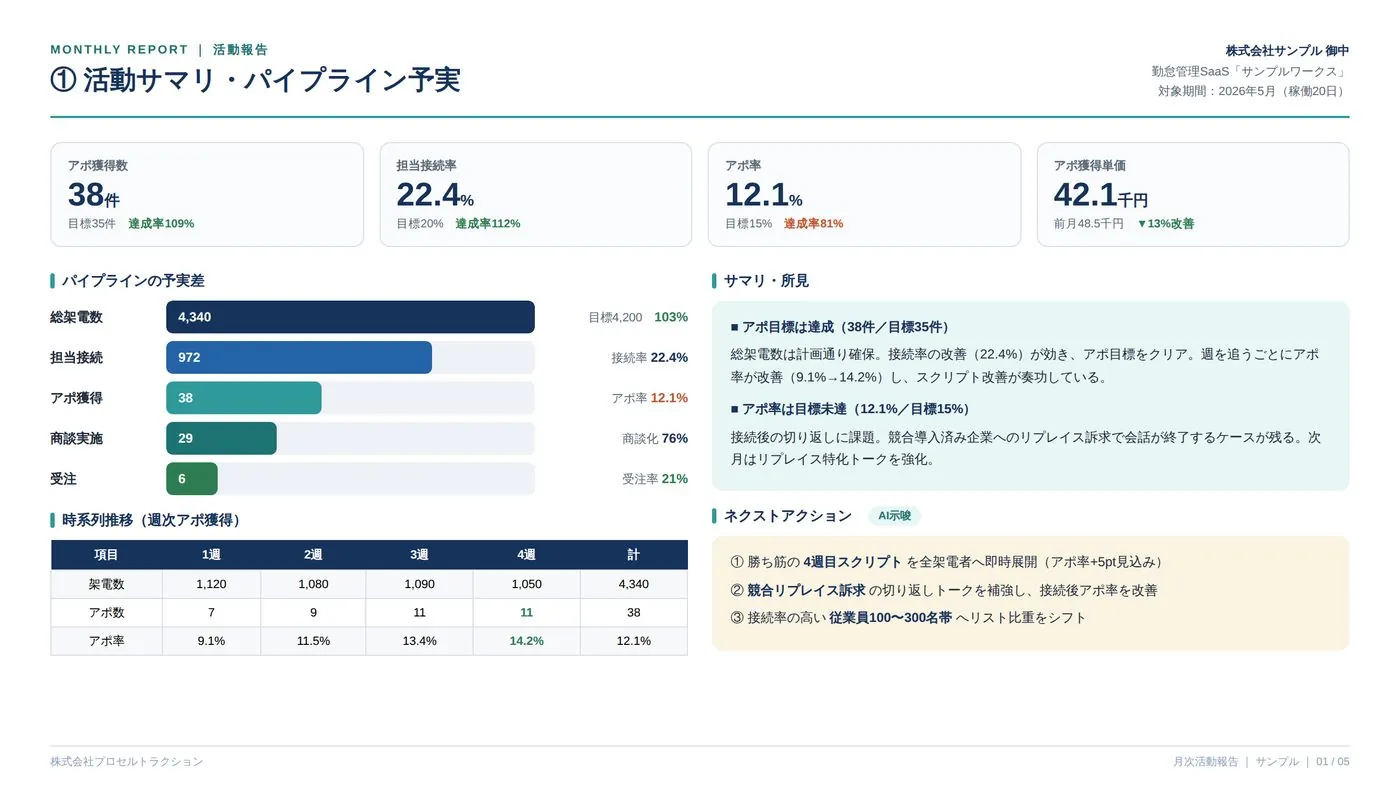Click the 項目 table header
Image resolution: width=1400 pixels, height=787 pixels.
(x=106, y=555)
